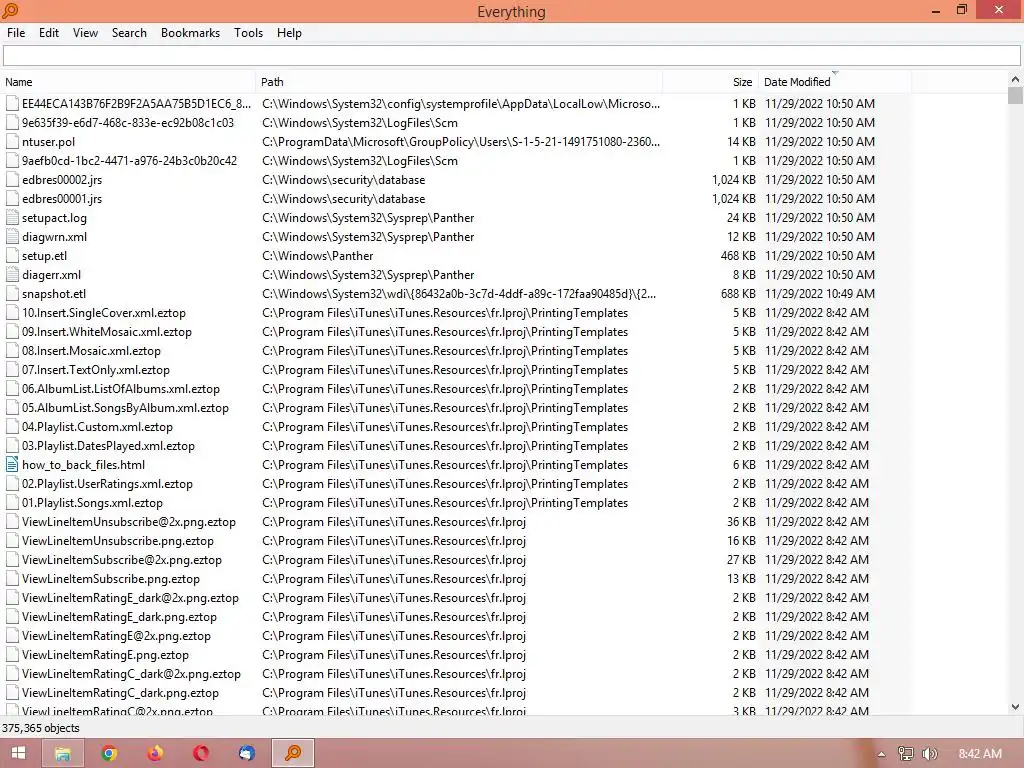Click the 468 KB size cell
Image resolution: width=1024 pixels, height=768 pixels.
click(x=738, y=256)
